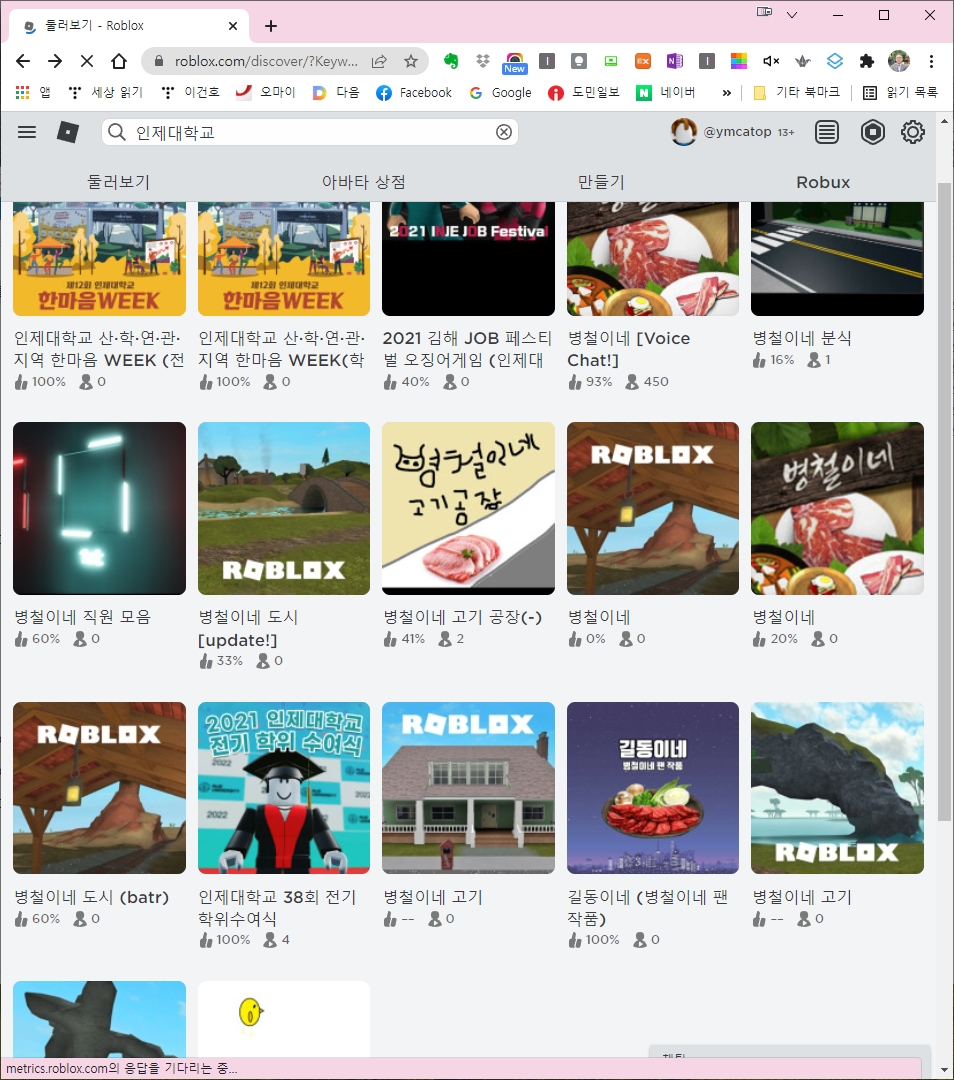This screenshot has width=954, height=1080.
Task: Open the 도민일보 bookmark
Action: pyautogui.click(x=584, y=92)
